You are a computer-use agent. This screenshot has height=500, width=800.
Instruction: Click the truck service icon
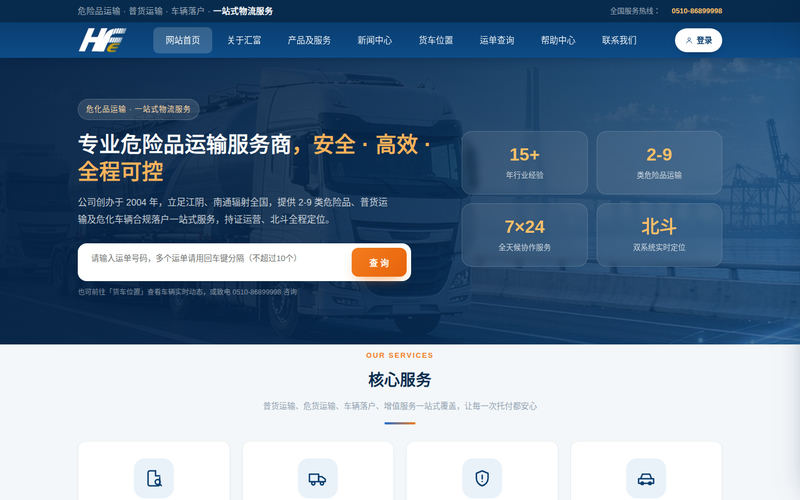[317, 478]
